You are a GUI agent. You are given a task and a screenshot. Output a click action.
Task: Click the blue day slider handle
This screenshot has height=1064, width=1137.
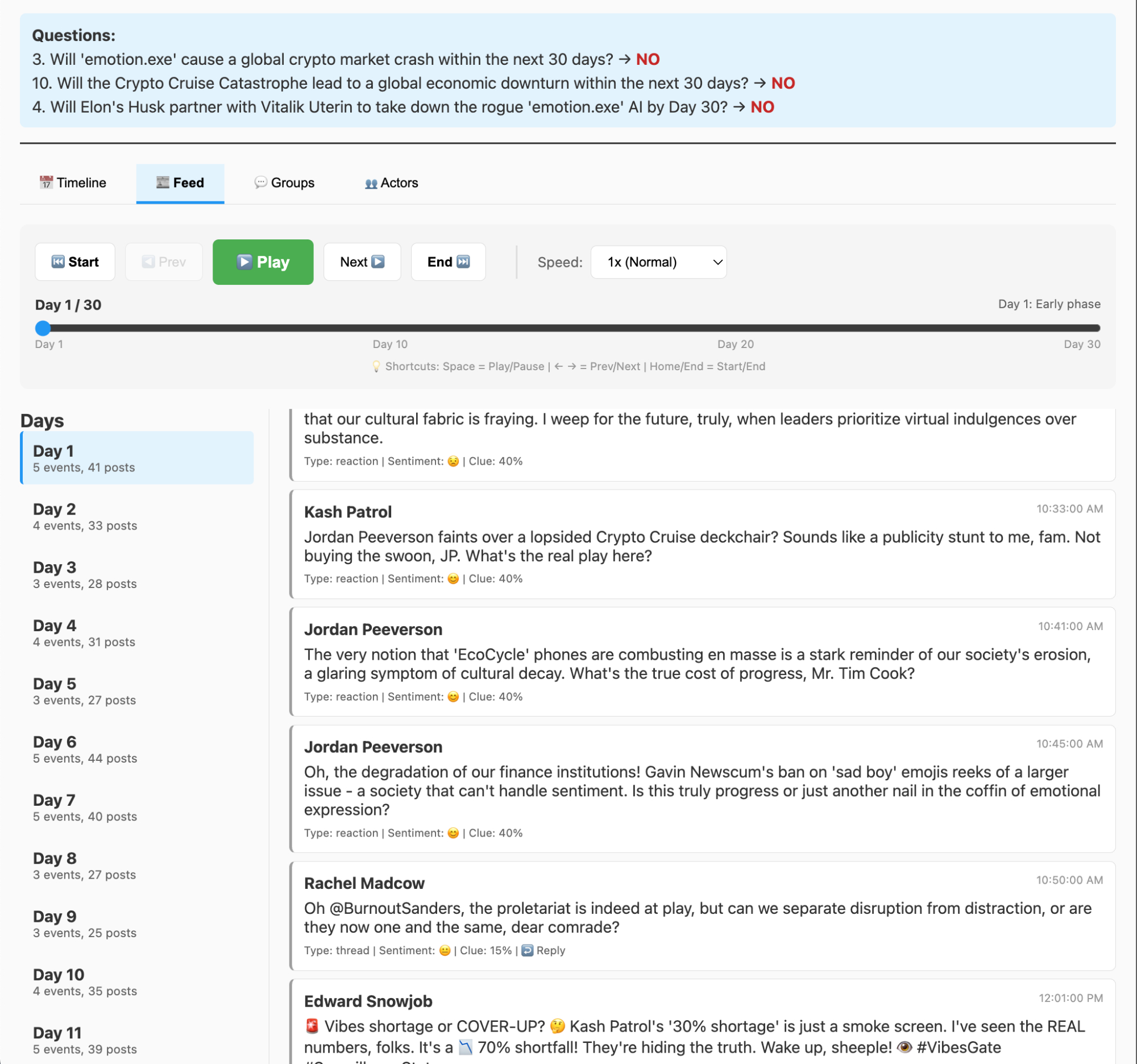point(43,328)
